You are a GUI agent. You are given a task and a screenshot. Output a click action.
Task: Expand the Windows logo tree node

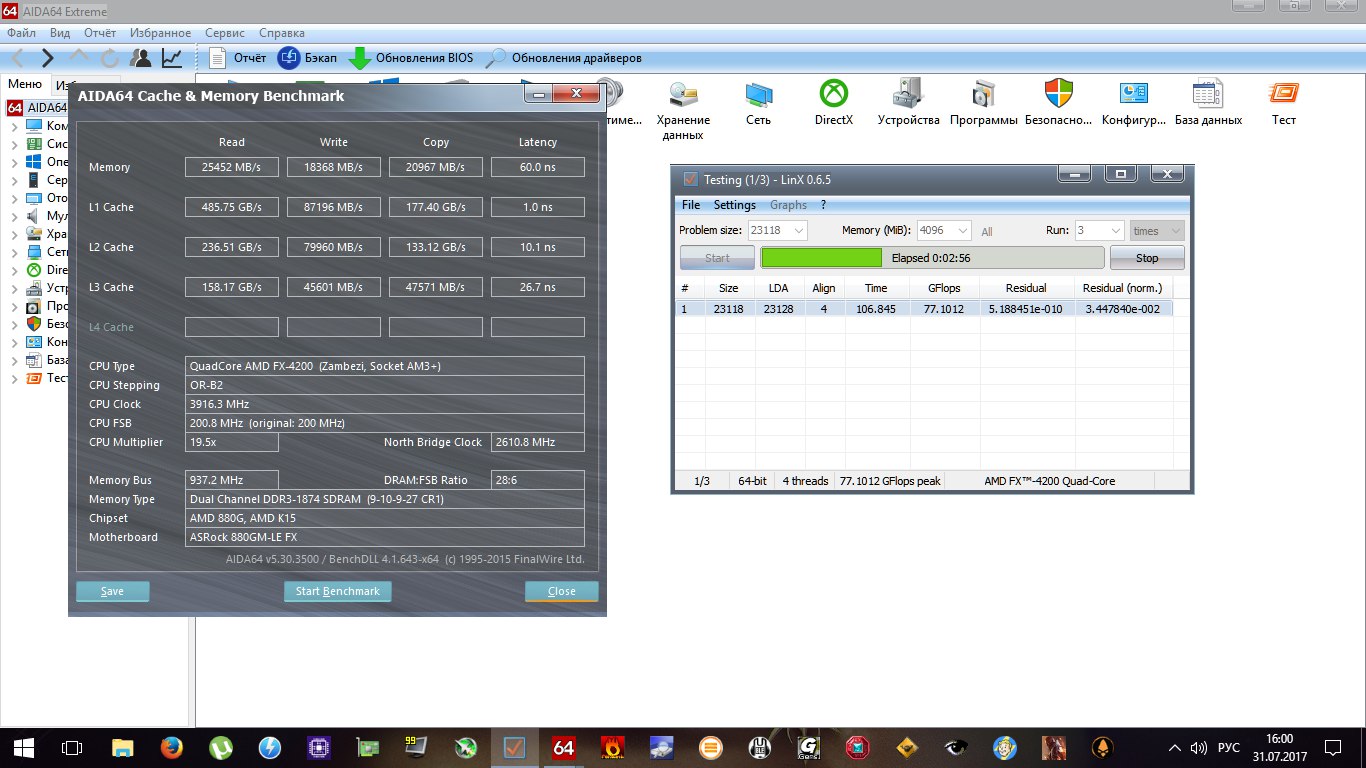pyautogui.click(x=14, y=162)
